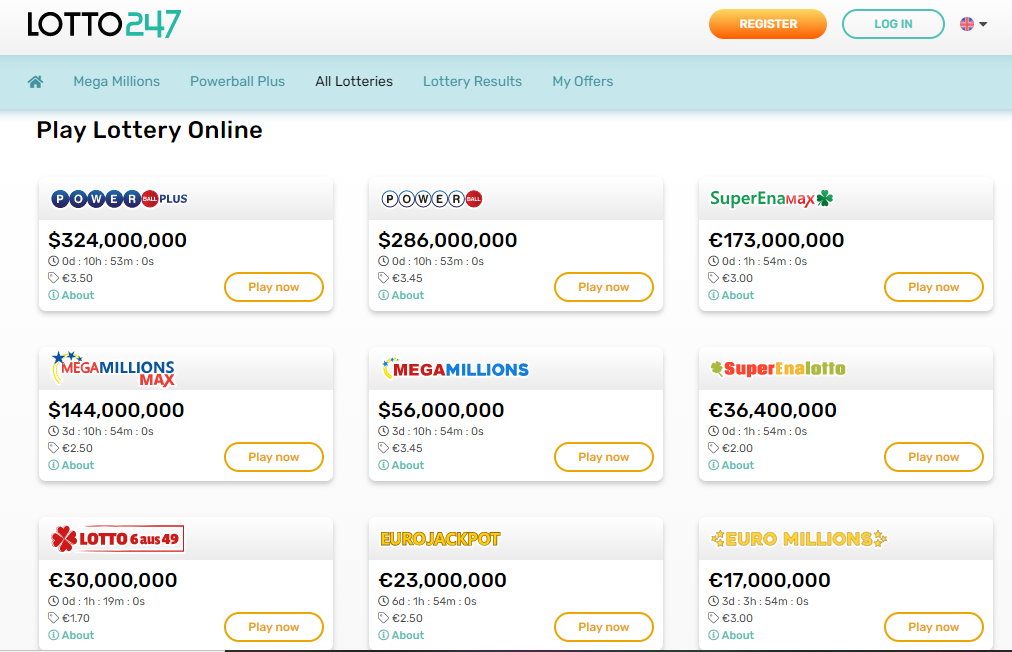Image resolution: width=1012 pixels, height=652 pixels.
Task: Open My Offers menu item
Action: click(582, 81)
